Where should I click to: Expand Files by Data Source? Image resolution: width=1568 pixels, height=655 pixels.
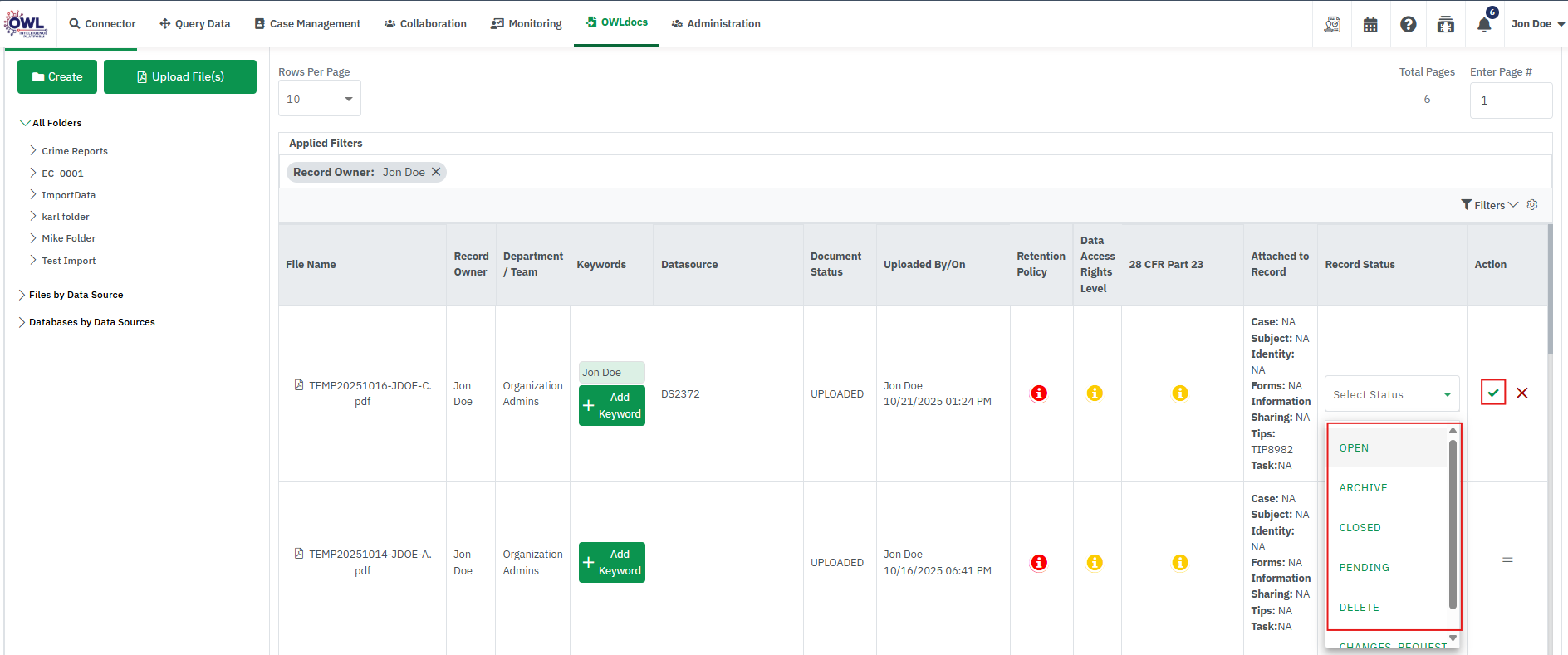pyautogui.click(x=22, y=295)
